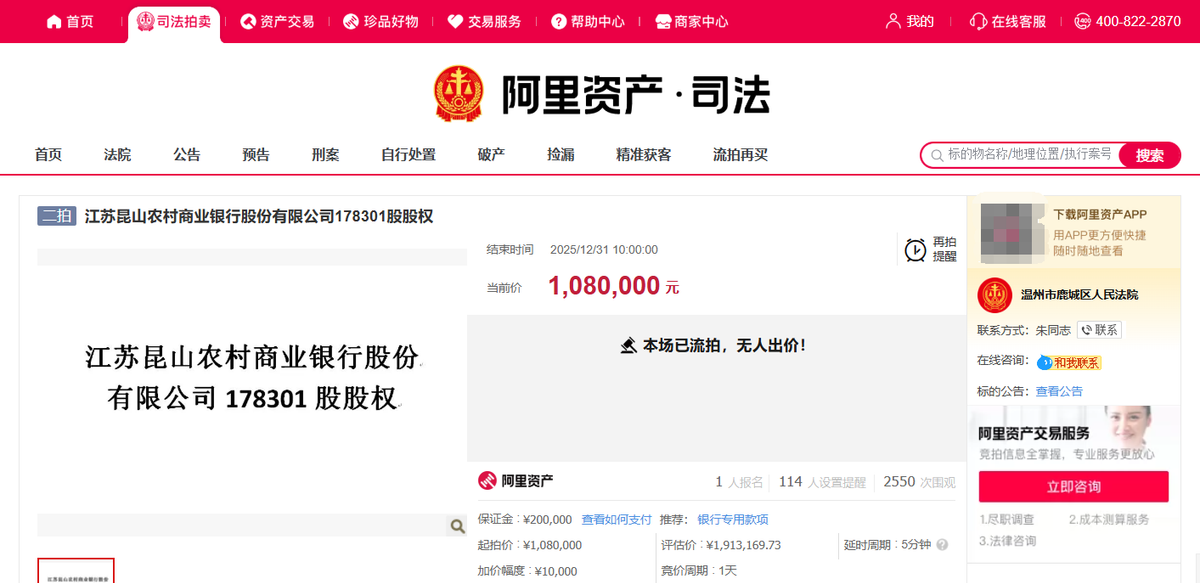Viewport: 1200px width, 583px height.
Task: Click the question-mark icon beside 延时周期
Action: [942, 545]
